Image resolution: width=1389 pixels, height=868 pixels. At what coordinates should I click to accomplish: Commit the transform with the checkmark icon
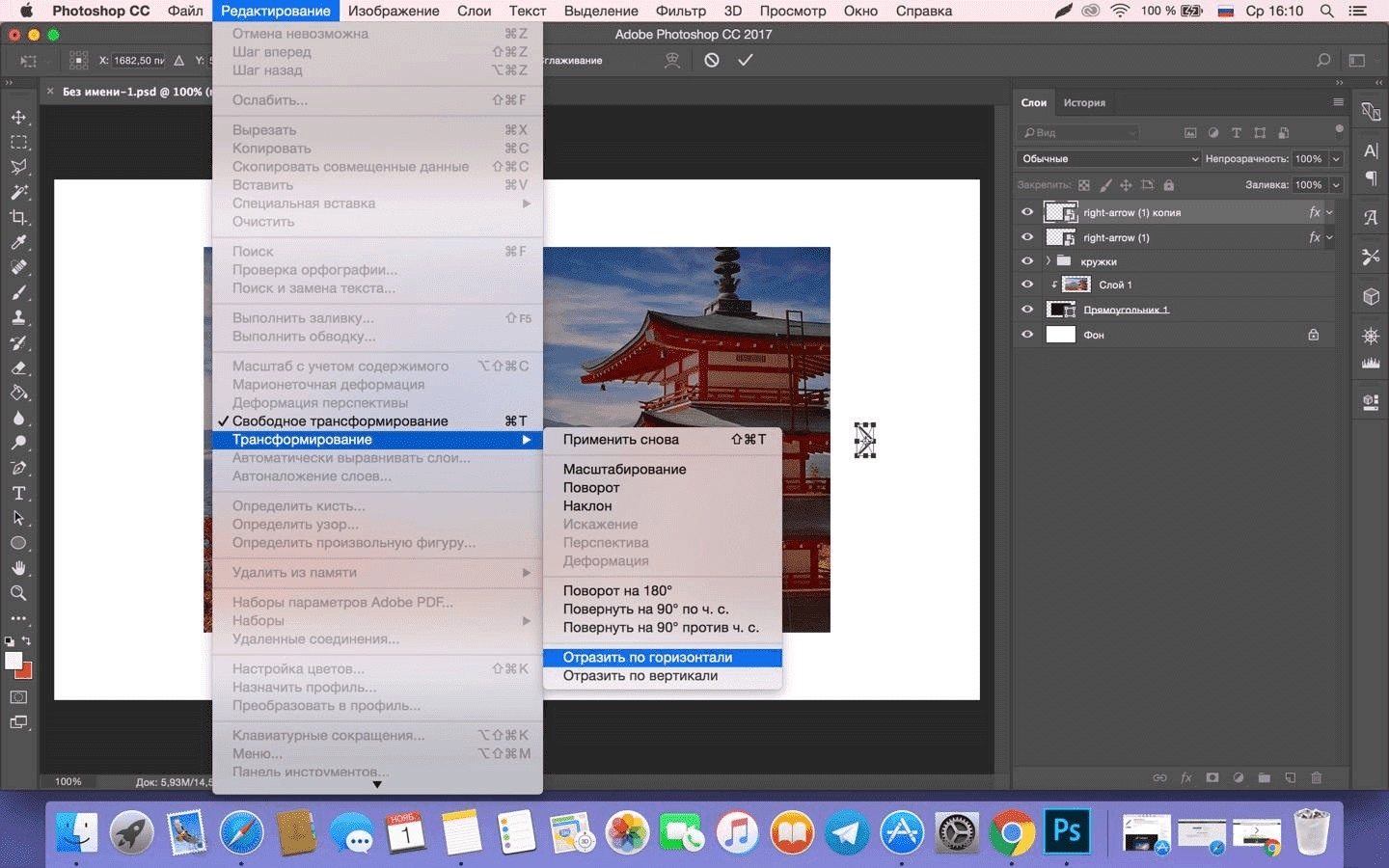[745, 60]
